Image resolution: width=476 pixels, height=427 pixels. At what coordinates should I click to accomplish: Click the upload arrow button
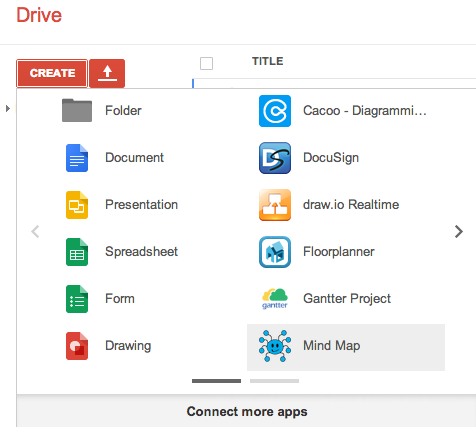point(107,73)
